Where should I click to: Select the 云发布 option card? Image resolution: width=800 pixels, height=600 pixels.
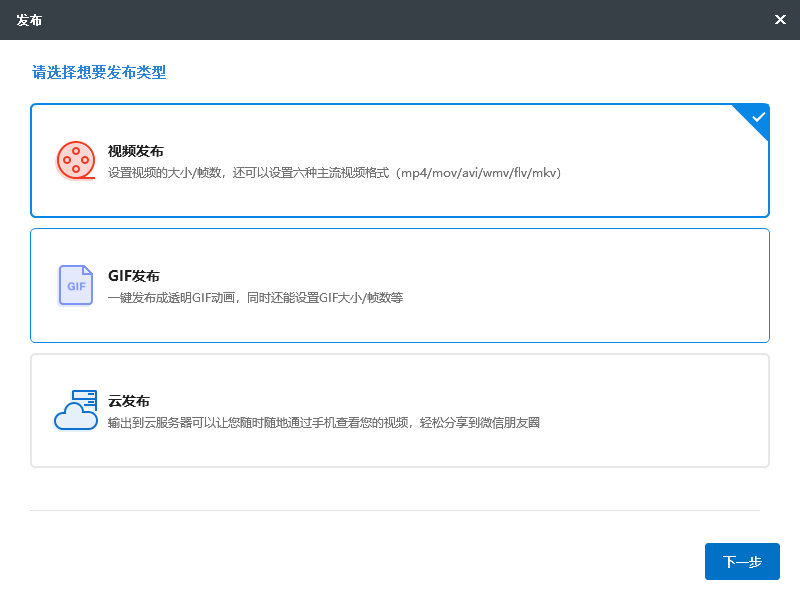coord(399,410)
